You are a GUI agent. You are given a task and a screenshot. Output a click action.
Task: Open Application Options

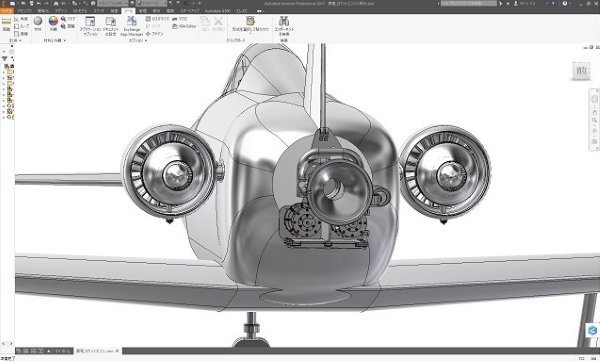pyautogui.click(x=90, y=26)
